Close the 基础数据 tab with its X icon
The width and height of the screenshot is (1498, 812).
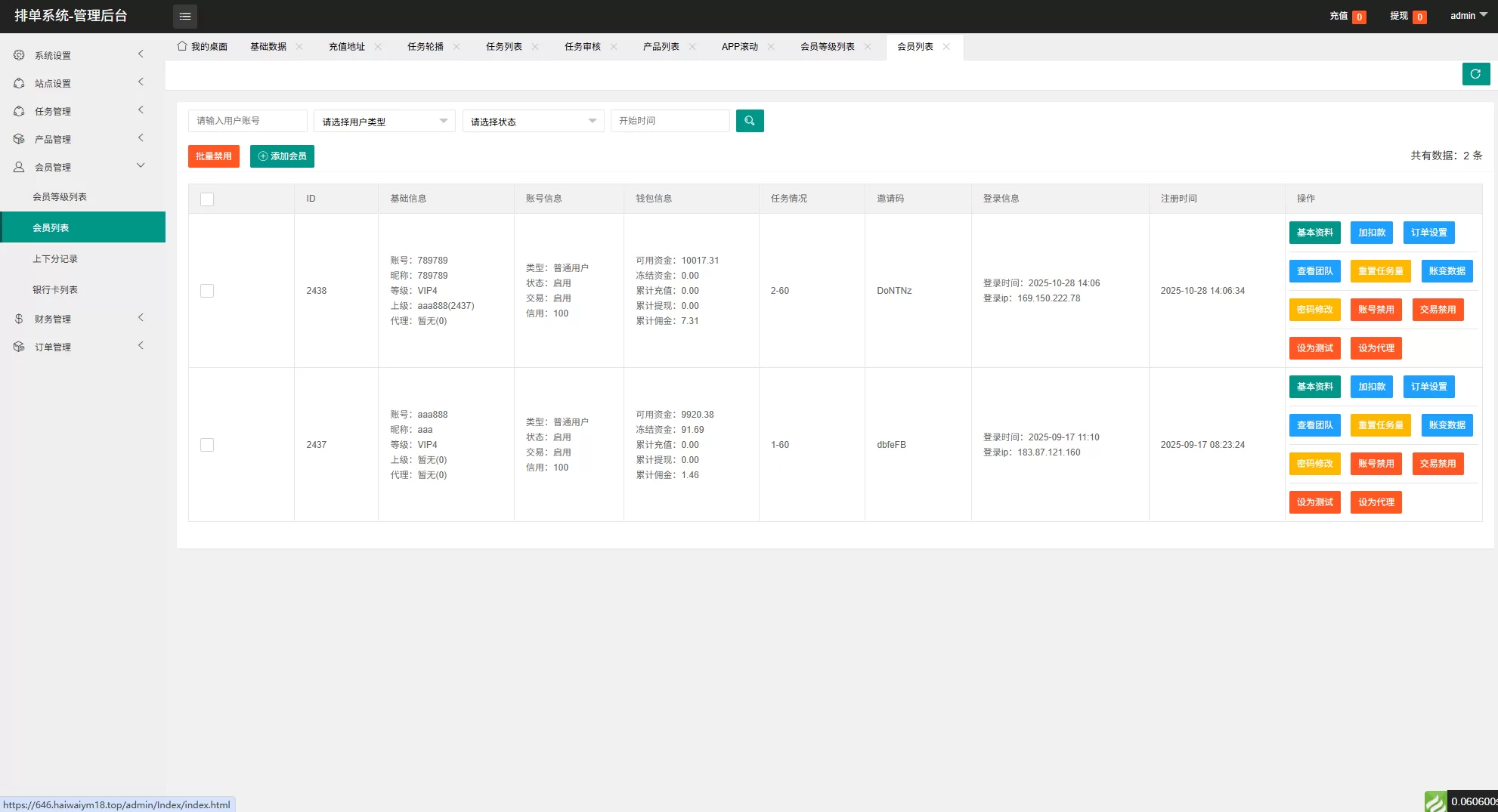click(299, 47)
